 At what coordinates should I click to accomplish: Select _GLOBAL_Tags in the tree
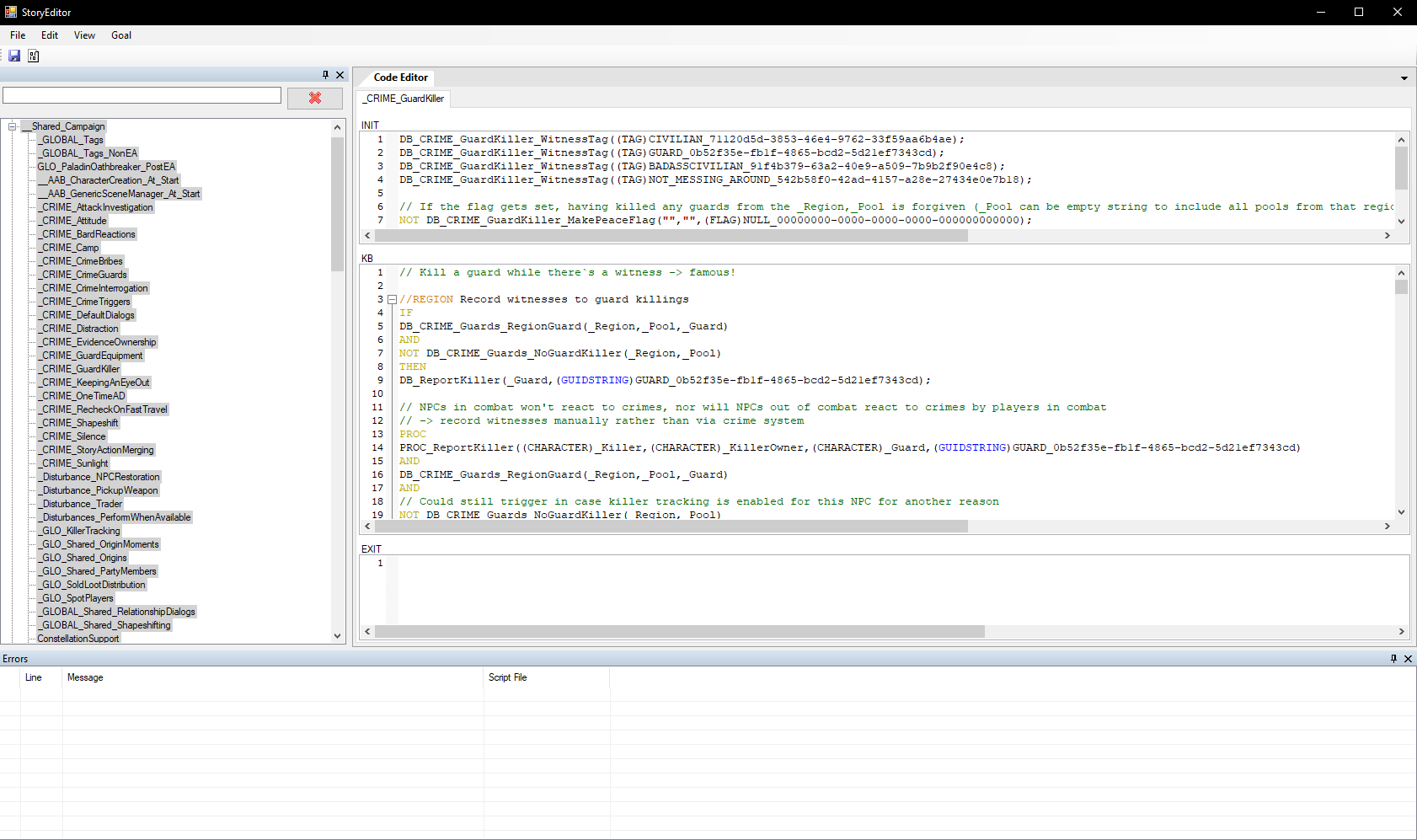pos(71,140)
